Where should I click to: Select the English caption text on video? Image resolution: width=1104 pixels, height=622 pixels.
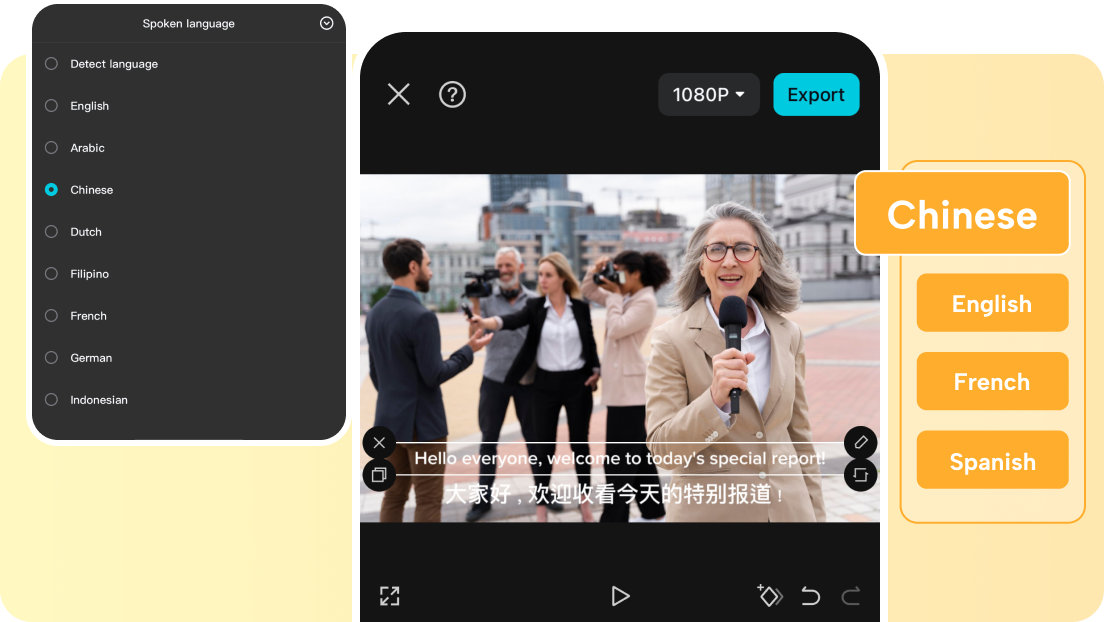pyautogui.click(x=620, y=459)
